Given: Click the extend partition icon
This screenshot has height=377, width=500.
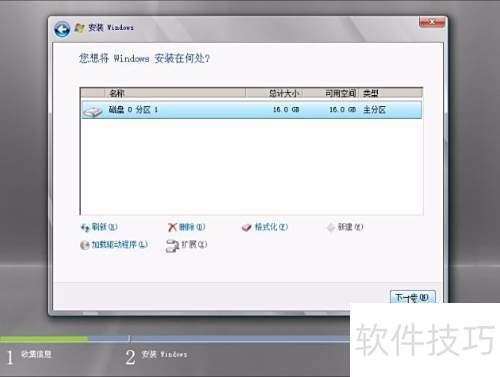Looking at the screenshot, I should click(172, 246).
